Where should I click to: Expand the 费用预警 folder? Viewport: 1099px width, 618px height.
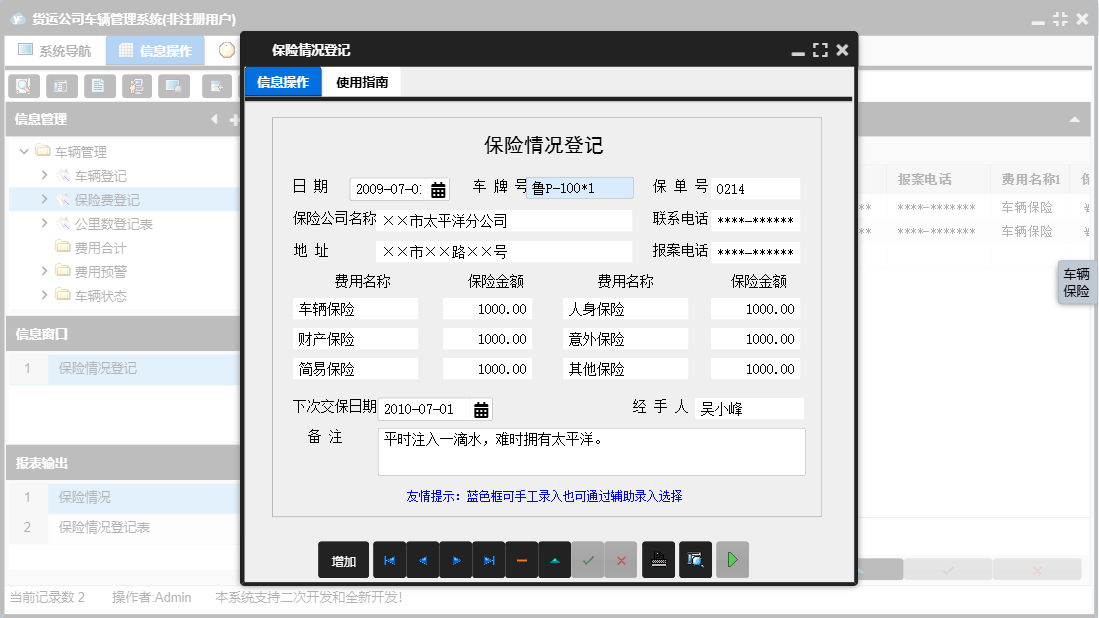tap(46, 268)
